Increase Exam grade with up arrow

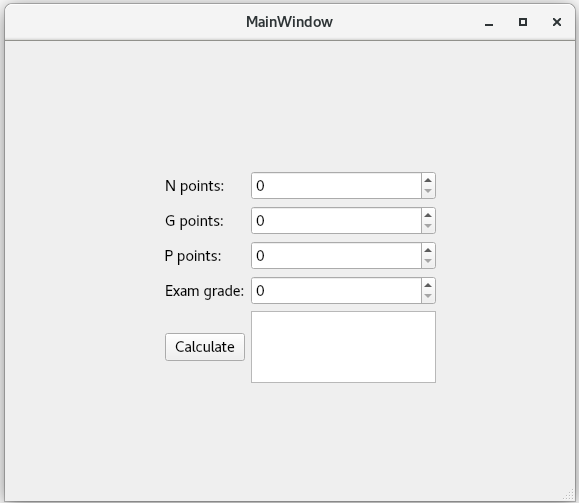(x=428, y=285)
